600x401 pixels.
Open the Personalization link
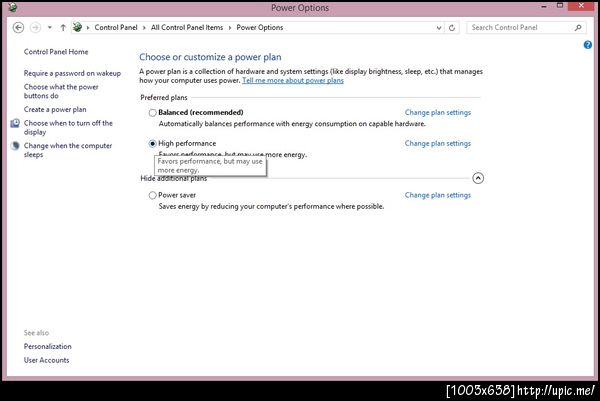click(47, 346)
